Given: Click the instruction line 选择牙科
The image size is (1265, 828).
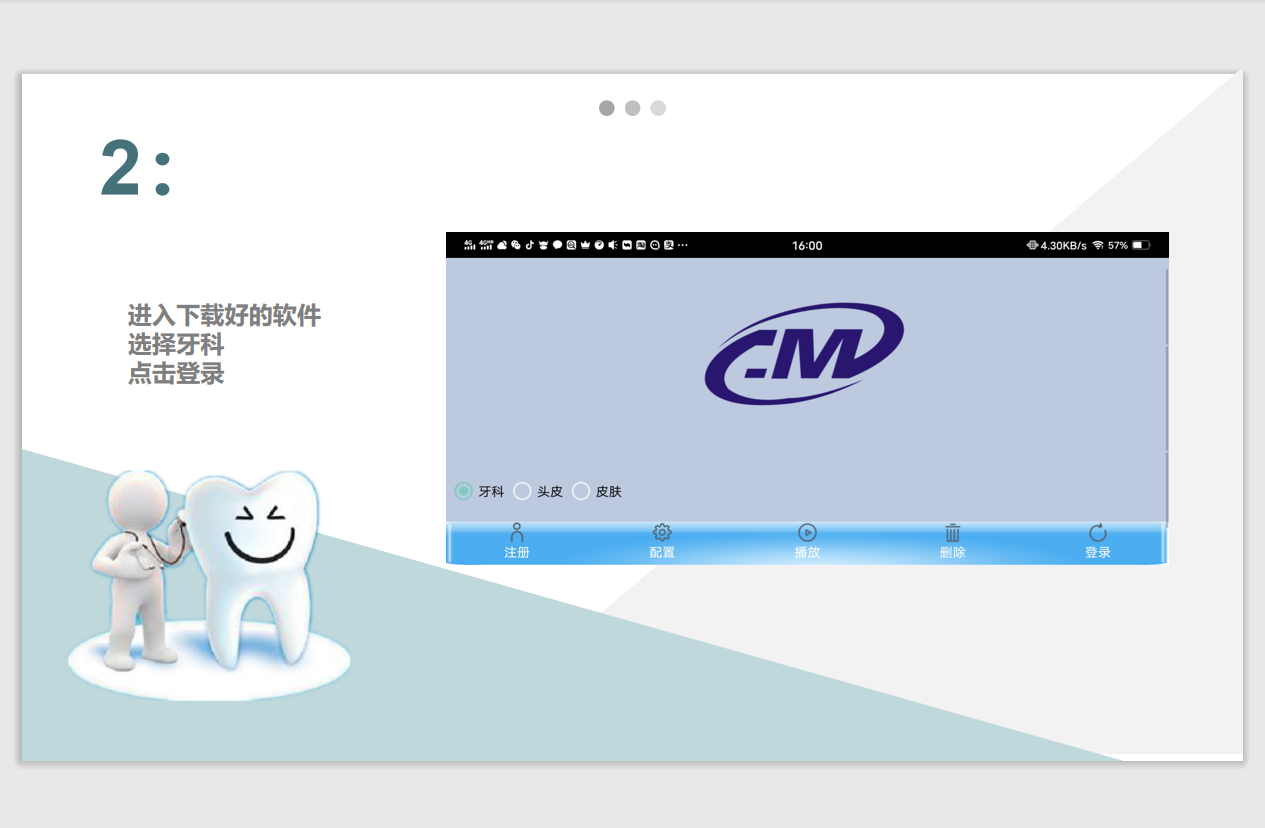Looking at the screenshot, I should [176, 345].
